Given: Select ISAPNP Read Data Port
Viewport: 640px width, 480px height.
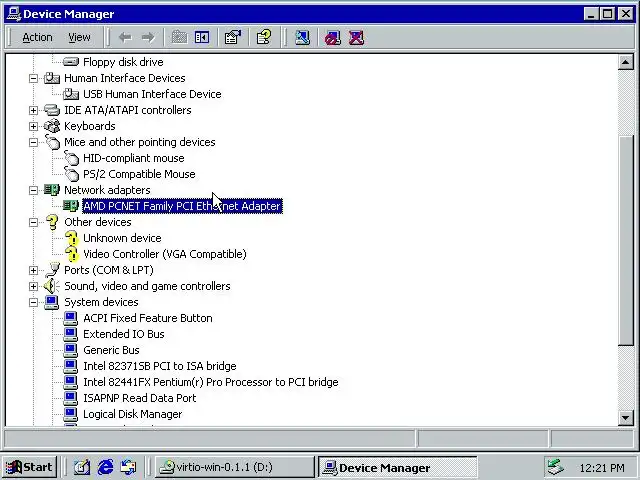Looking at the screenshot, I should (140, 398).
